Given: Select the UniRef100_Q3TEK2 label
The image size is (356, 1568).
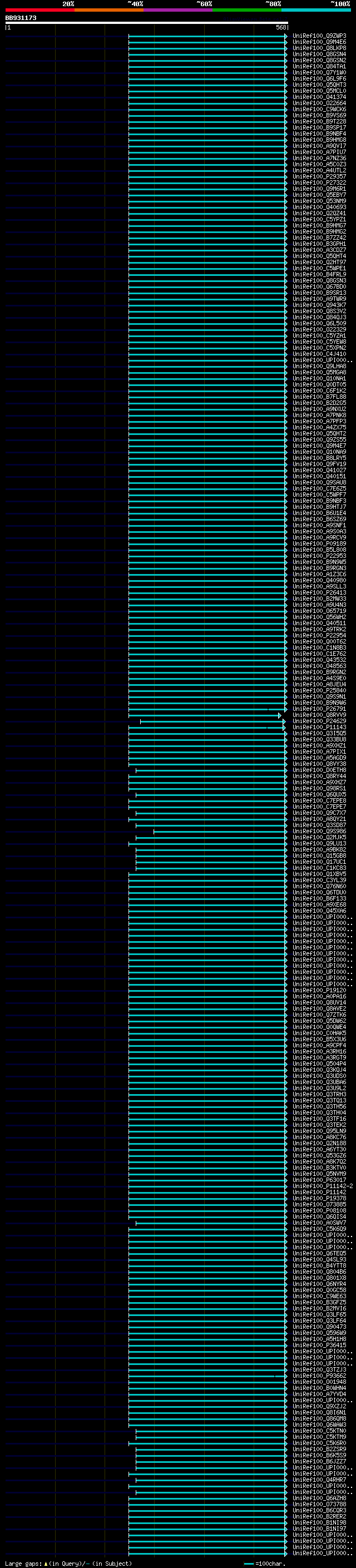Looking at the screenshot, I should pyautogui.click(x=319, y=1125).
